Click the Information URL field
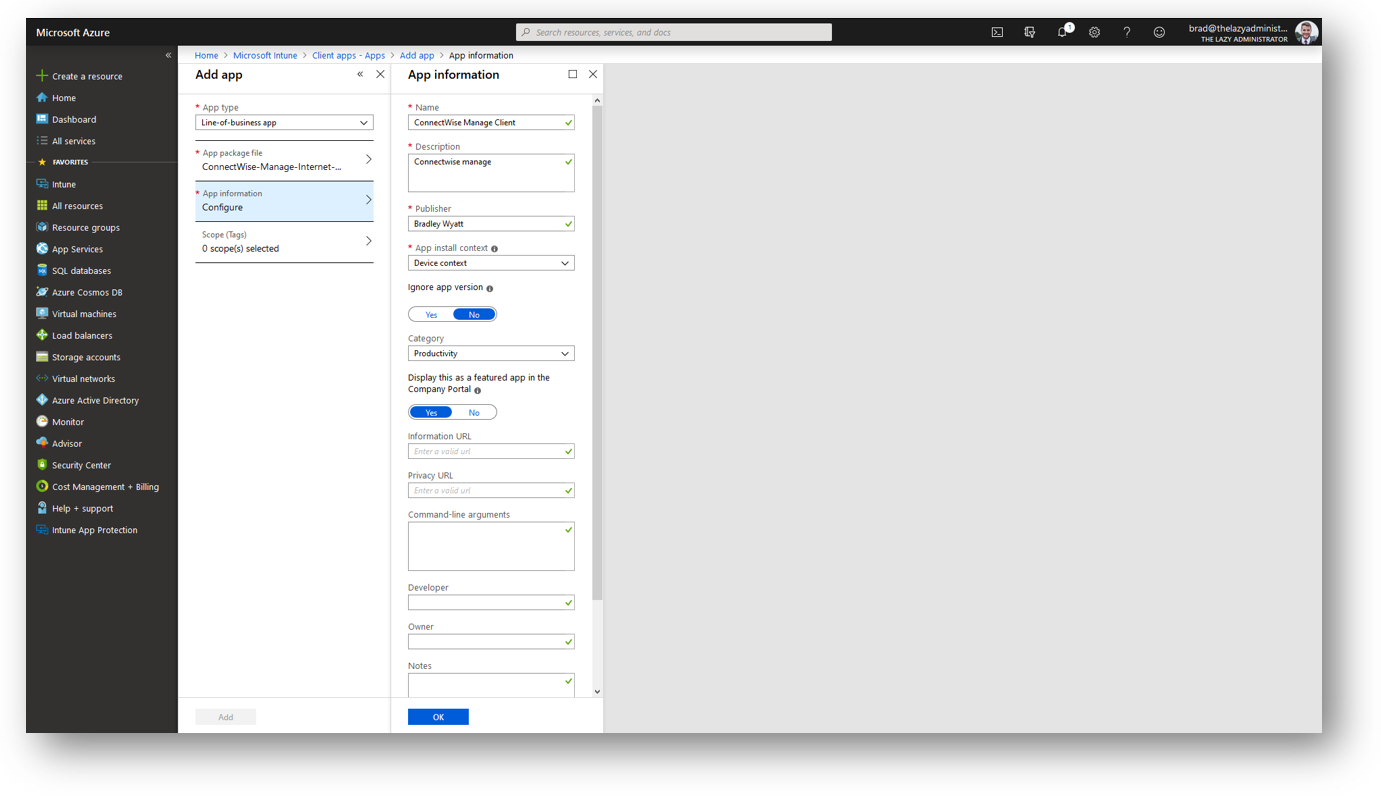The height and width of the screenshot is (797, 1381). coord(491,451)
